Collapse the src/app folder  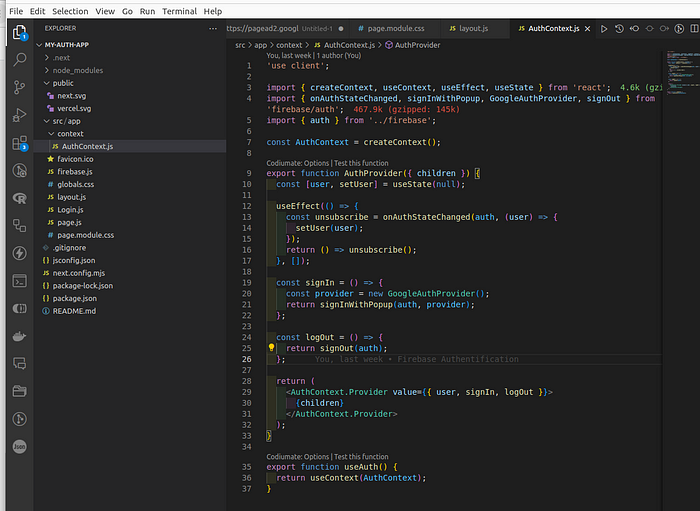[47, 121]
